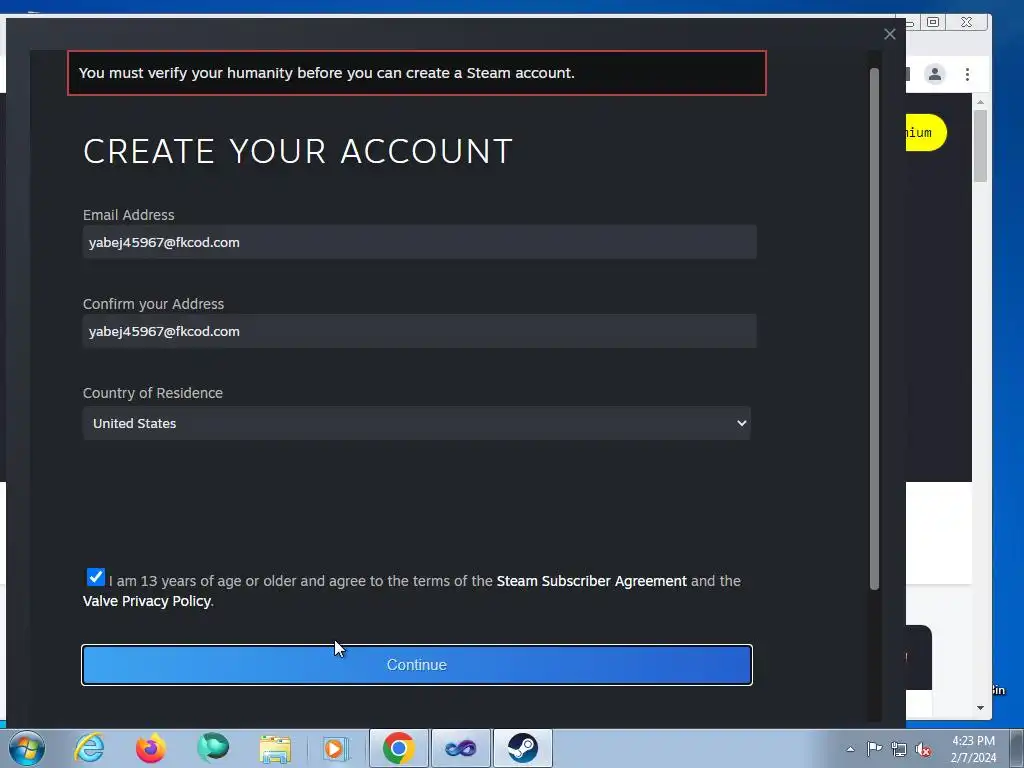Show hidden system tray icons arrow
The width and height of the screenshot is (1024, 768).
pyautogui.click(x=850, y=749)
